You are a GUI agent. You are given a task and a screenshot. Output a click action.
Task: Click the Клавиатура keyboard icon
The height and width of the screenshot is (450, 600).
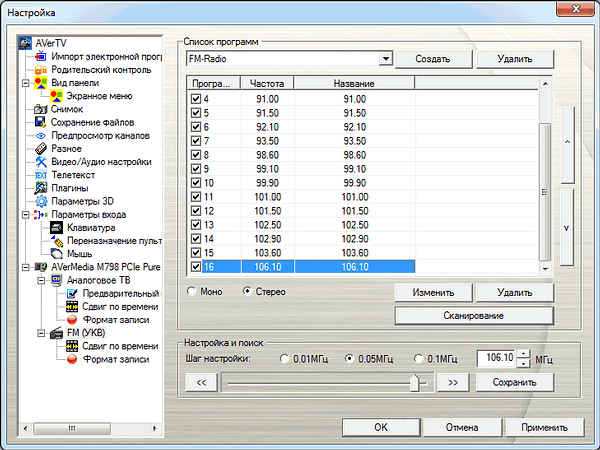[x=56, y=227]
